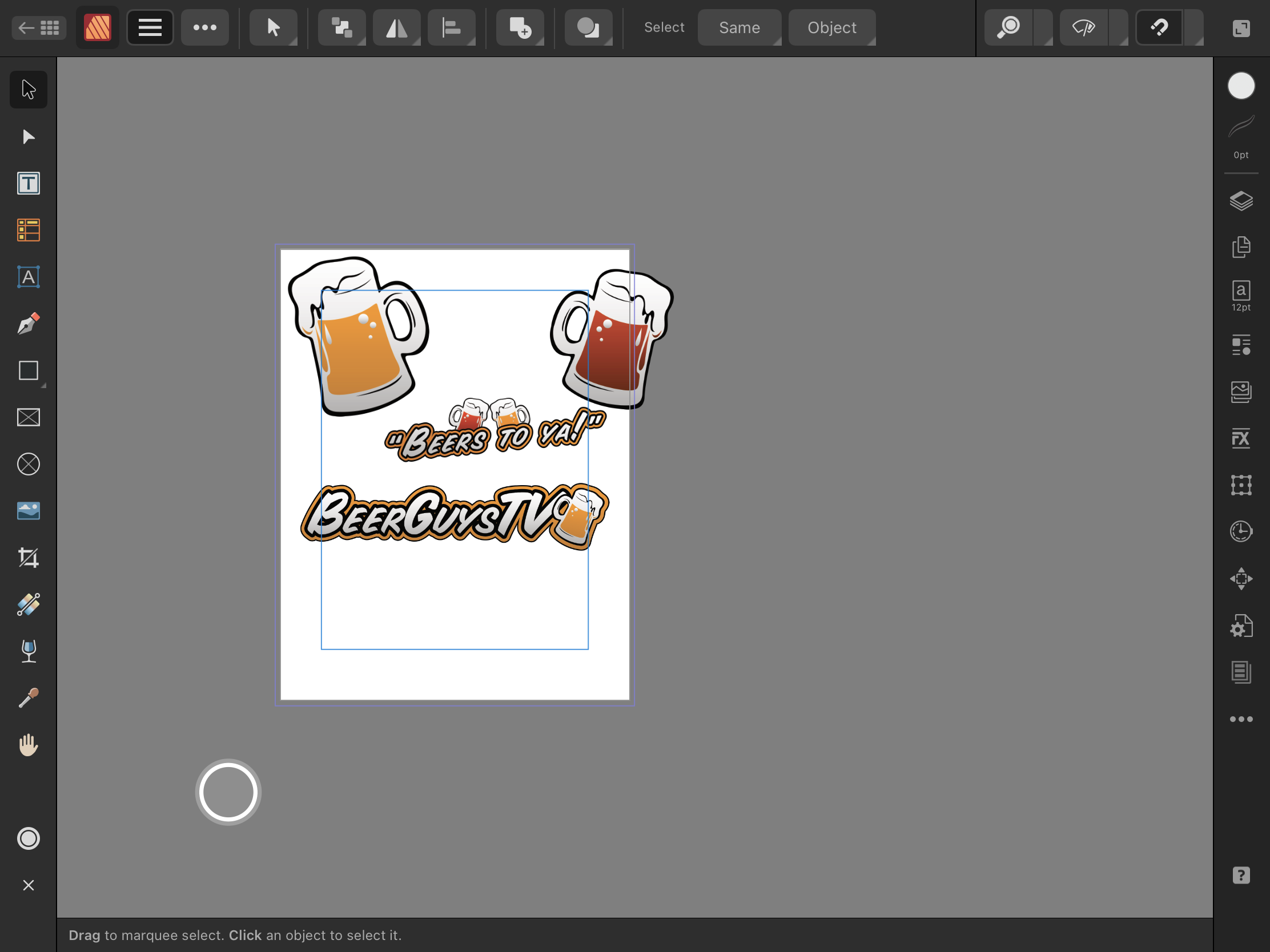
Task: Click the red beer mug image
Action: point(612,338)
